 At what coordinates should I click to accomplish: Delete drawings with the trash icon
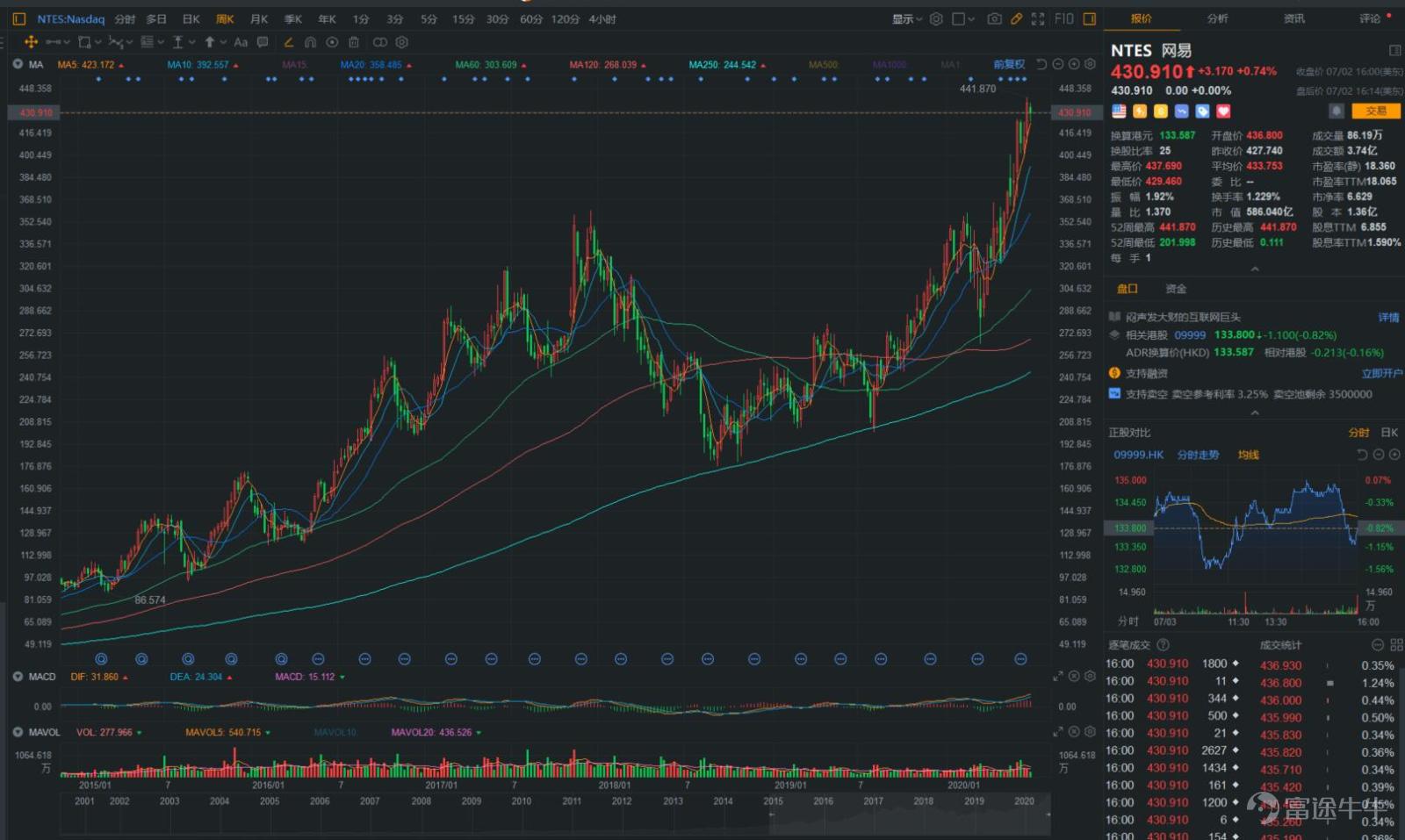[x=354, y=41]
